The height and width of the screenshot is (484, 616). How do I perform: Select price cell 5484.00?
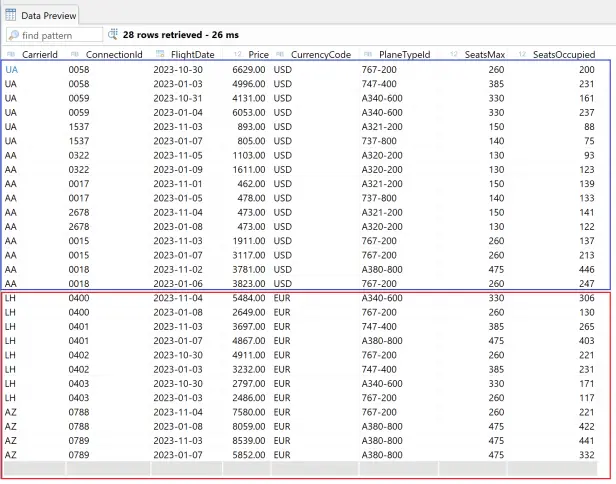click(249, 298)
